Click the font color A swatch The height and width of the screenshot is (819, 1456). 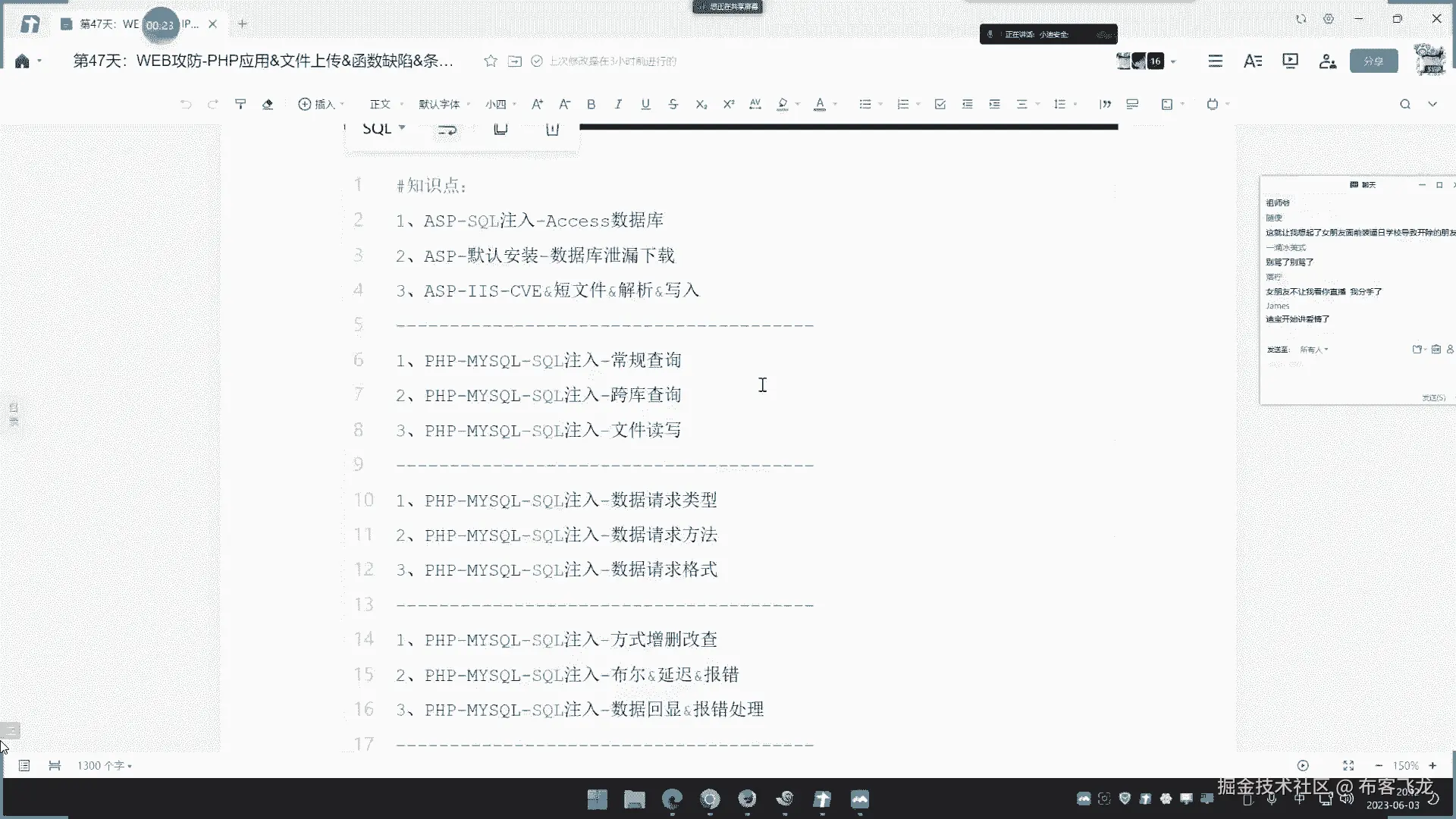pyautogui.click(x=819, y=104)
